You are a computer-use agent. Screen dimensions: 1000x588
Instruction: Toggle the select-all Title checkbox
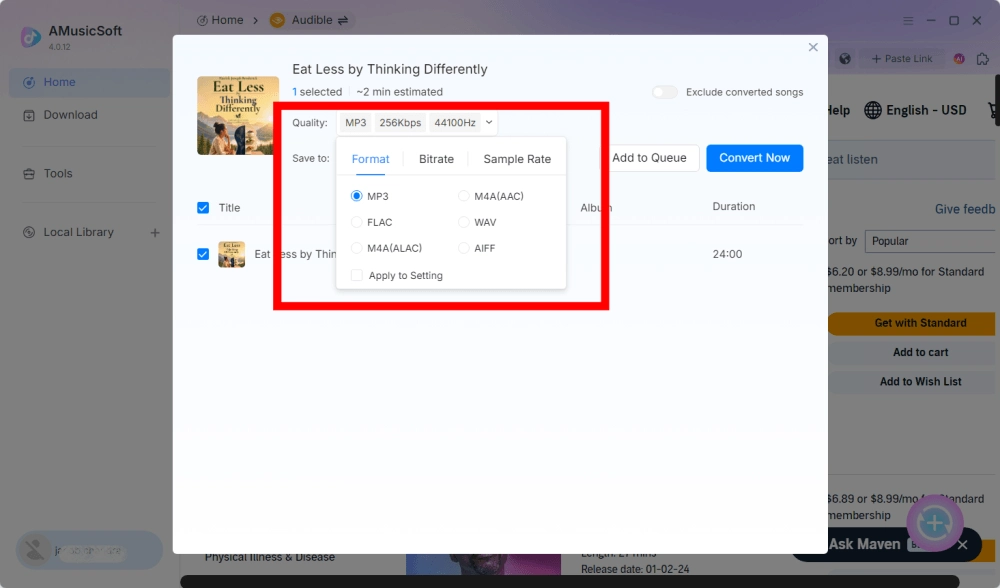pyautogui.click(x=203, y=208)
